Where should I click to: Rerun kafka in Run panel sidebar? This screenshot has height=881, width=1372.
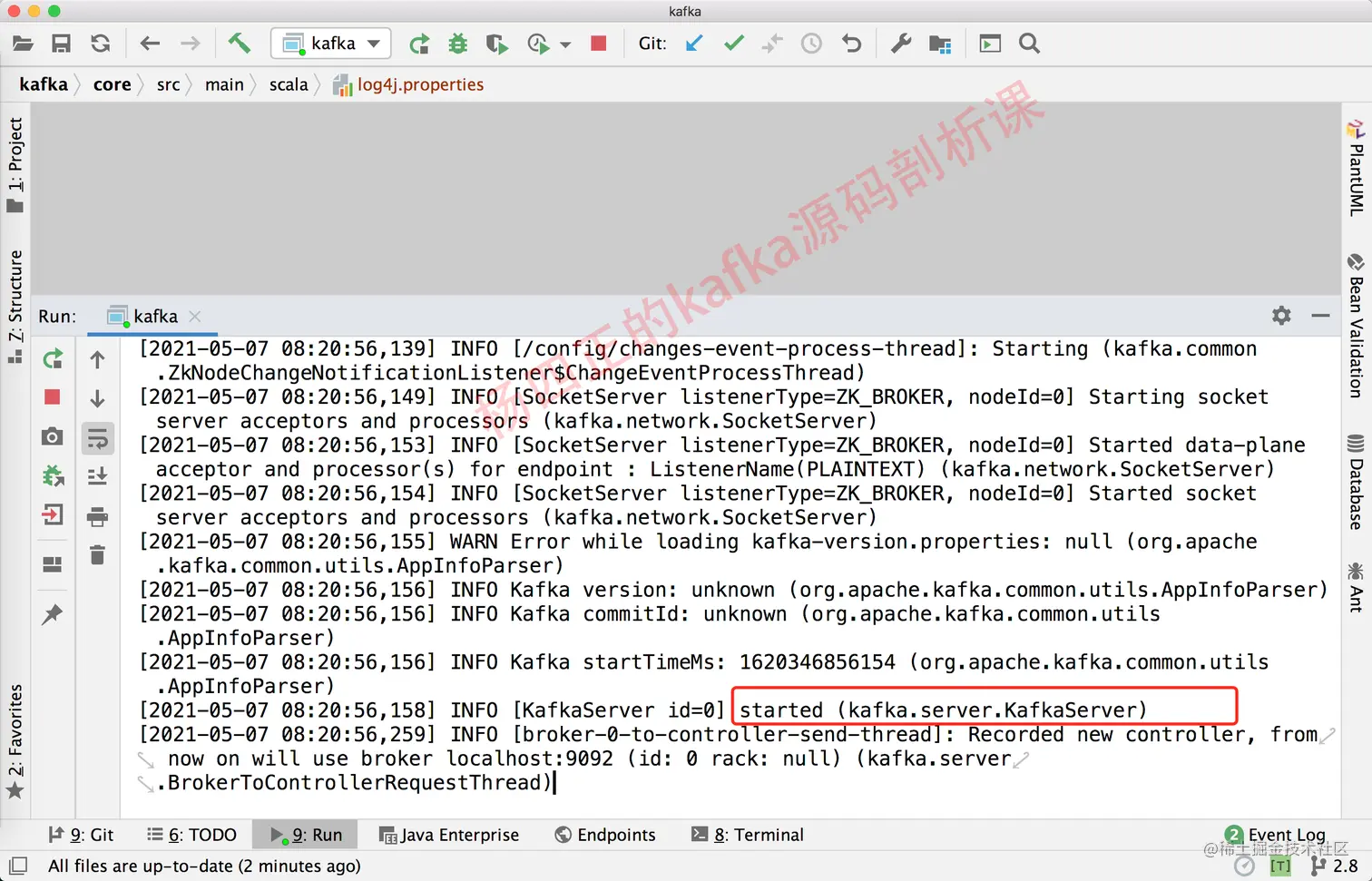(53, 359)
